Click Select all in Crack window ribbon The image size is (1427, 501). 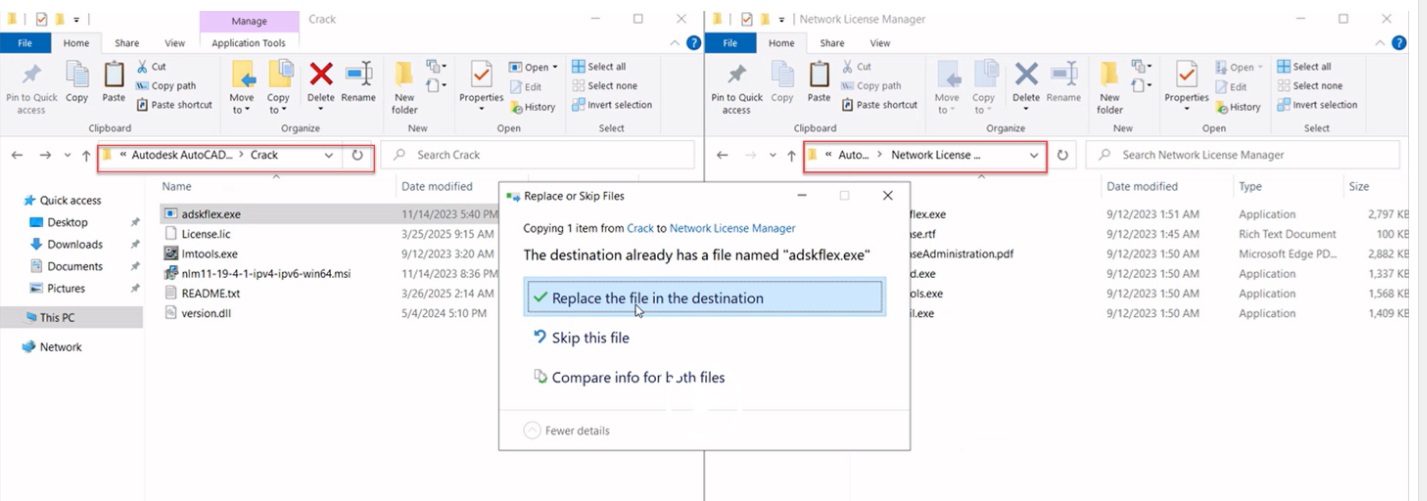pyautogui.click(x=599, y=67)
